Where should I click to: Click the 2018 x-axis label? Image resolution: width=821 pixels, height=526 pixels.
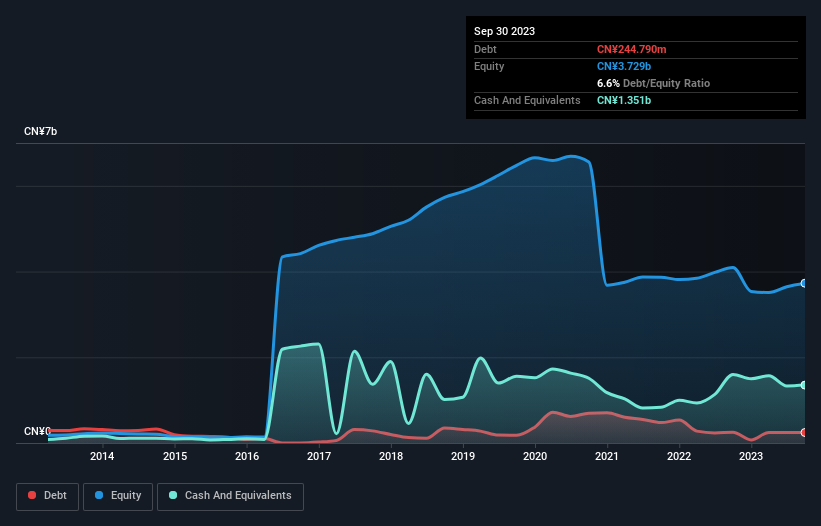pos(391,456)
